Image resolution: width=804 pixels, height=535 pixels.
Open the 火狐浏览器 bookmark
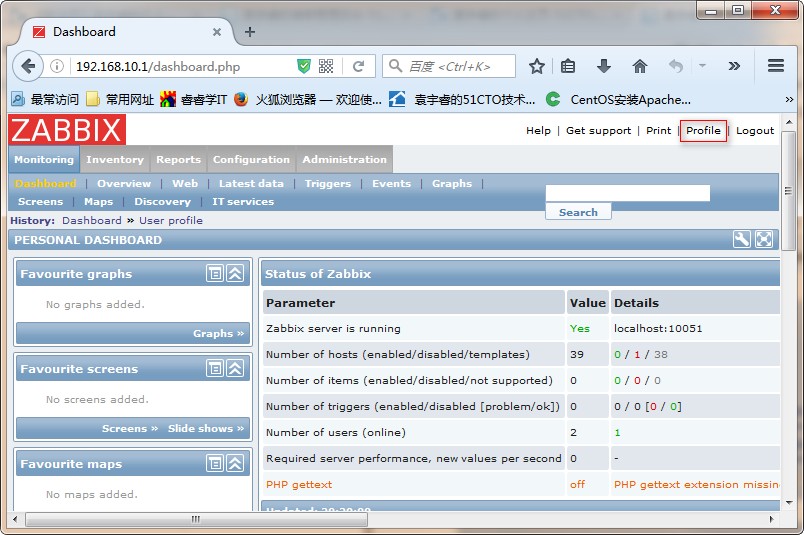click(308, 100)
